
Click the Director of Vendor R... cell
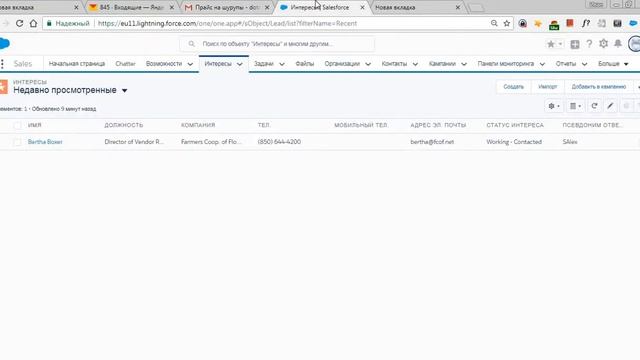click(x=134, y=142)
